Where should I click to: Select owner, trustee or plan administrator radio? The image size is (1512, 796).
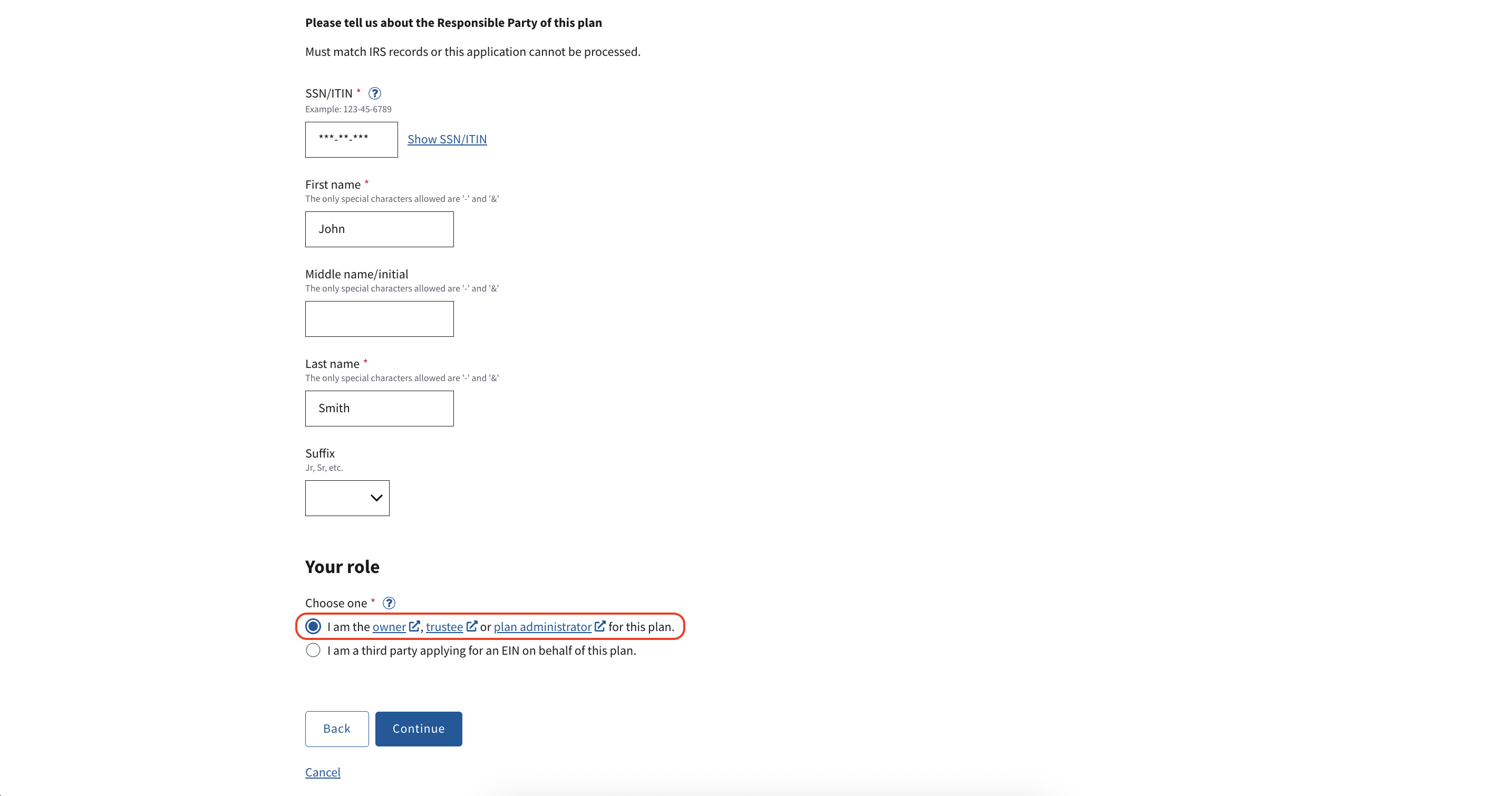tap(314, 626)
